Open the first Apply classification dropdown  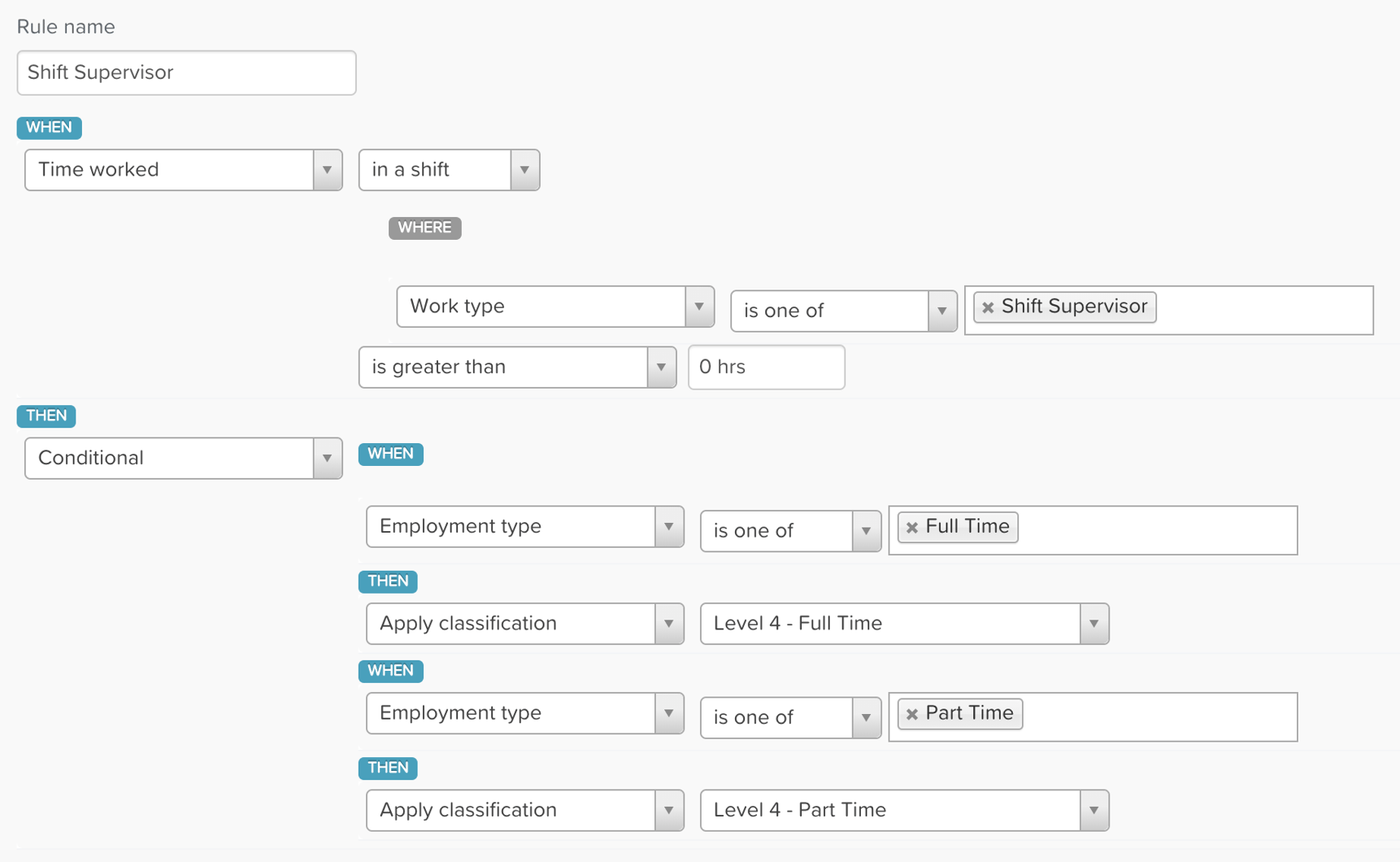tap(668, 624)
